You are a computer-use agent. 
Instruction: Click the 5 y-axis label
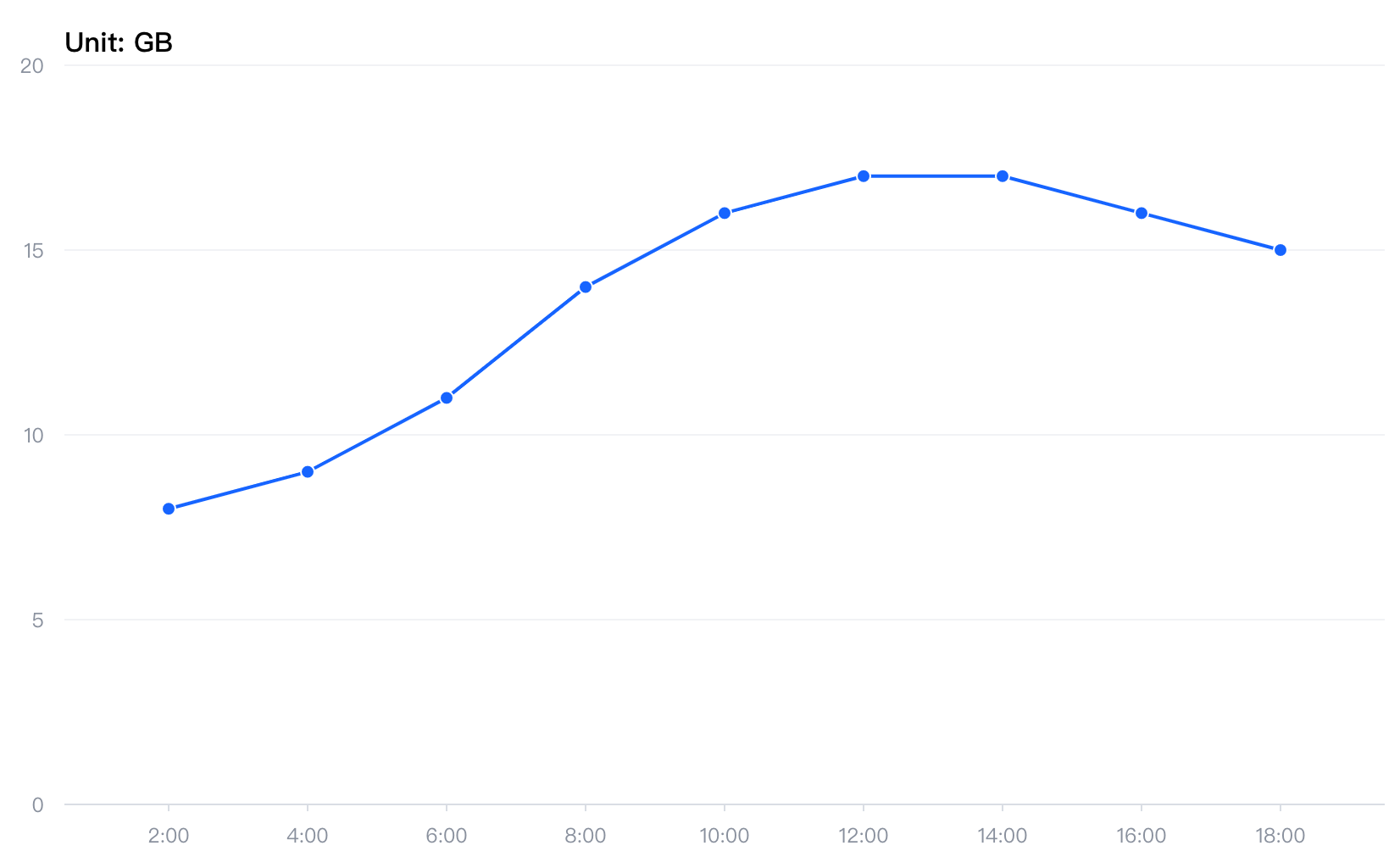coord(37,620)
